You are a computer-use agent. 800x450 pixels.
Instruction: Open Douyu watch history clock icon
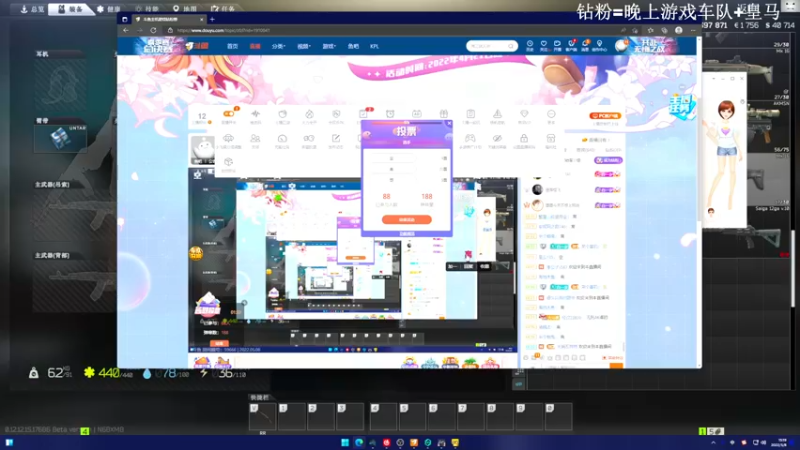pos(530,45)
